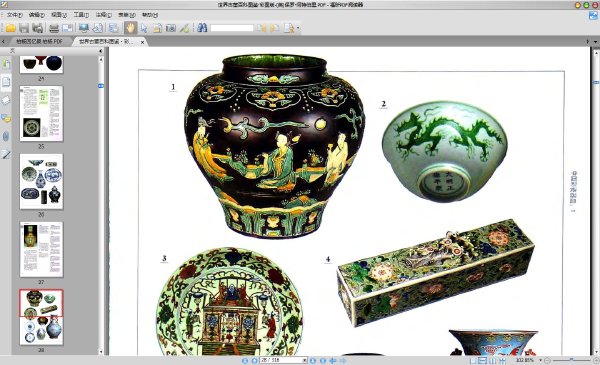Screen dimensions: 600x365
Task: Go to last page button in status bar
Action: pos(323,360)
